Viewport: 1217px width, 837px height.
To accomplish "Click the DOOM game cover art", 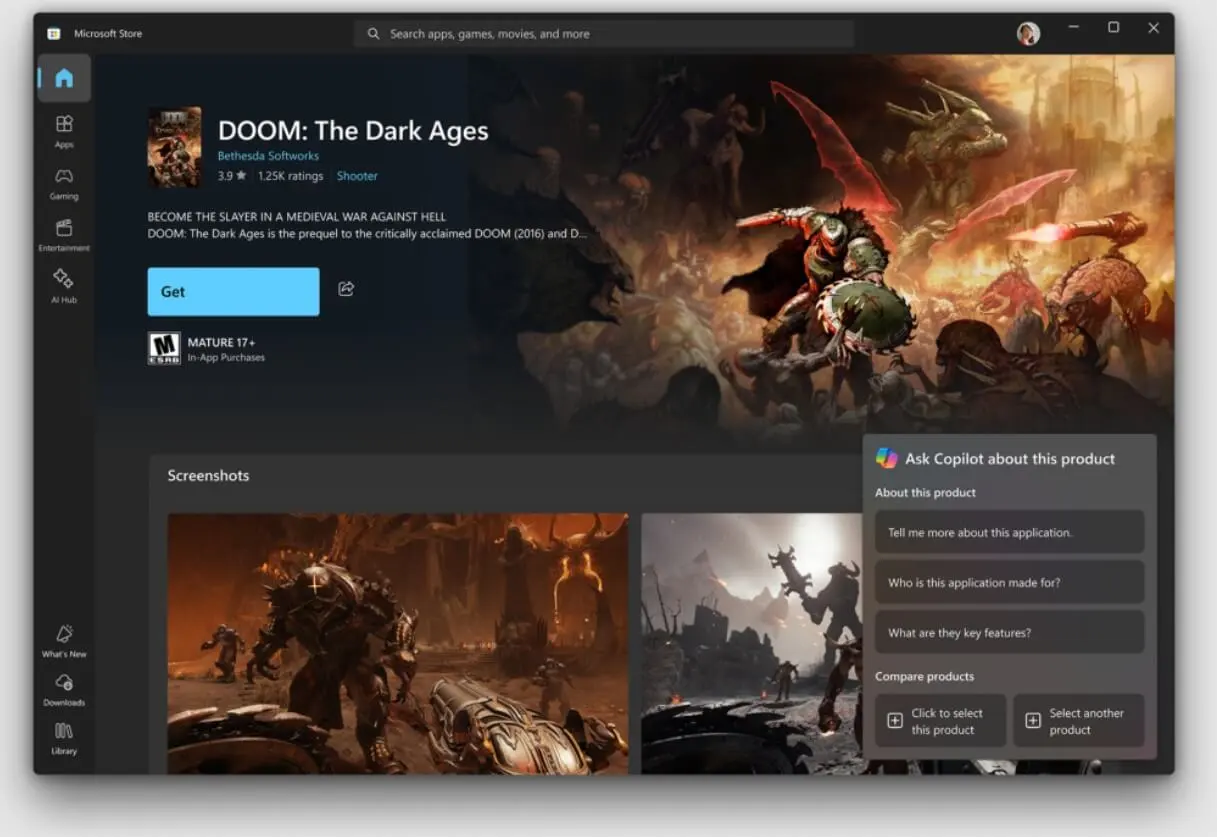I will [174, 147].
